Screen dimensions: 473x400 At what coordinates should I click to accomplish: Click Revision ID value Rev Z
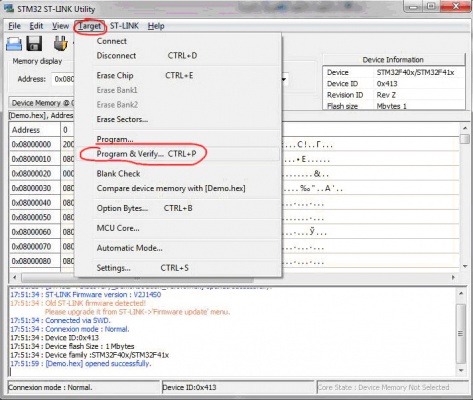pos(386,95)
